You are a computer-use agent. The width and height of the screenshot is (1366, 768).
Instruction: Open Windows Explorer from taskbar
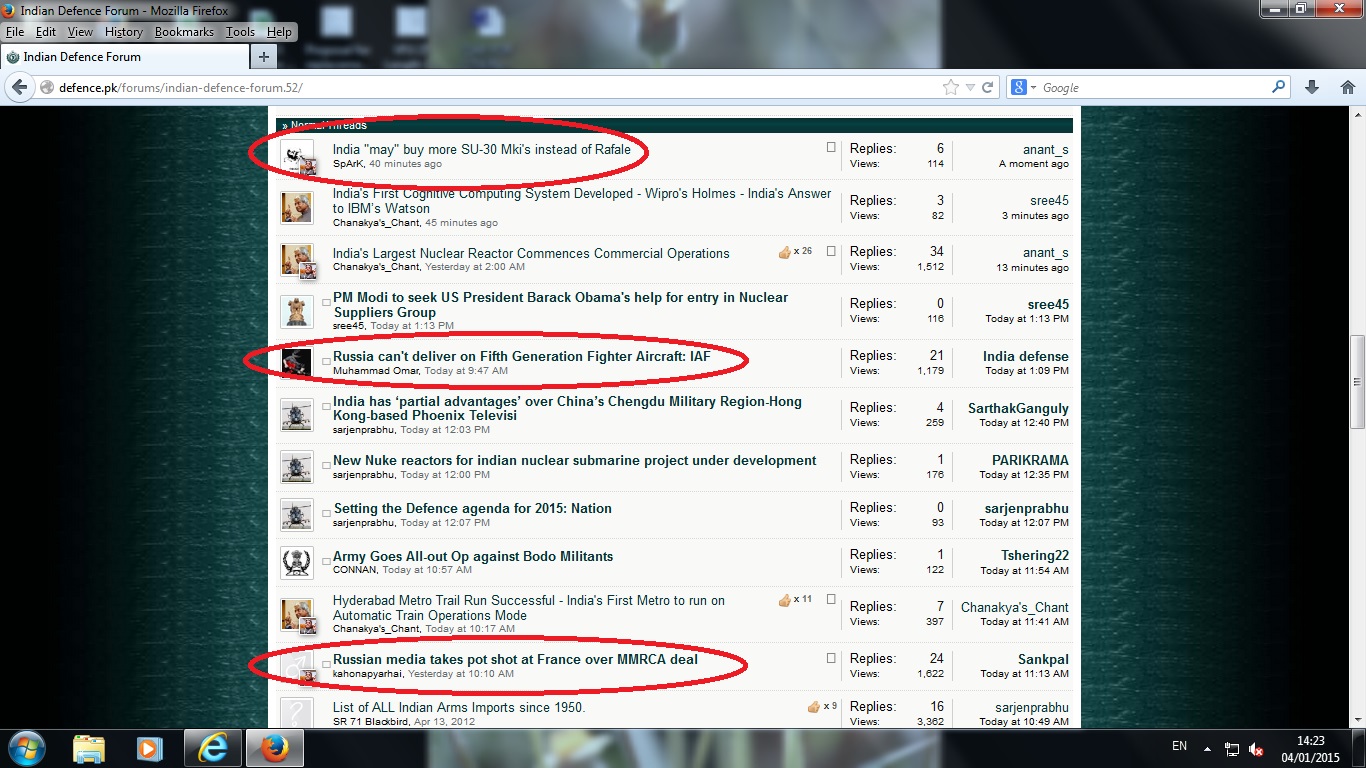click(x=89, y=748)
